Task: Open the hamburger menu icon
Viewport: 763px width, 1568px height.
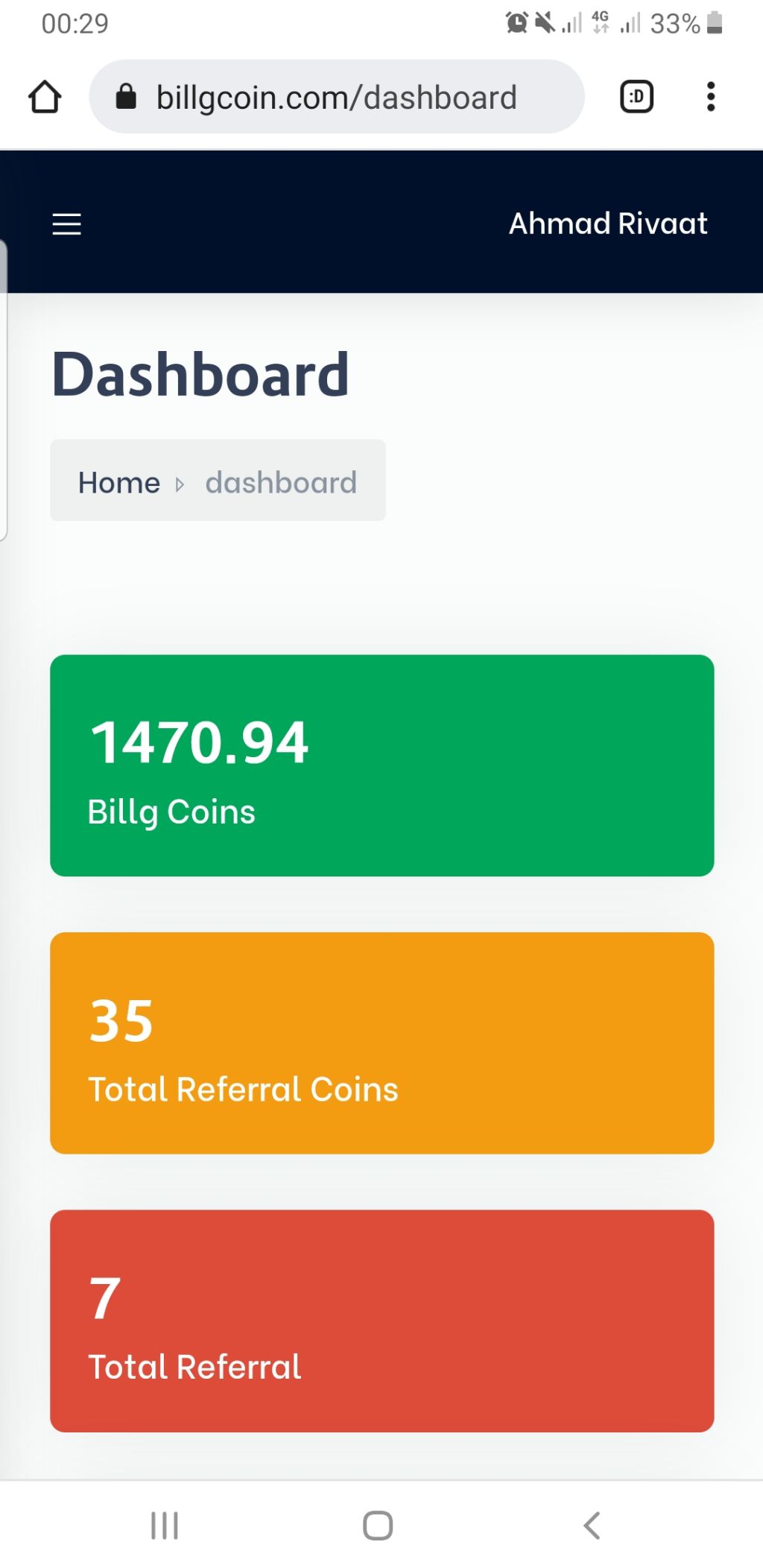Action: 66,224
